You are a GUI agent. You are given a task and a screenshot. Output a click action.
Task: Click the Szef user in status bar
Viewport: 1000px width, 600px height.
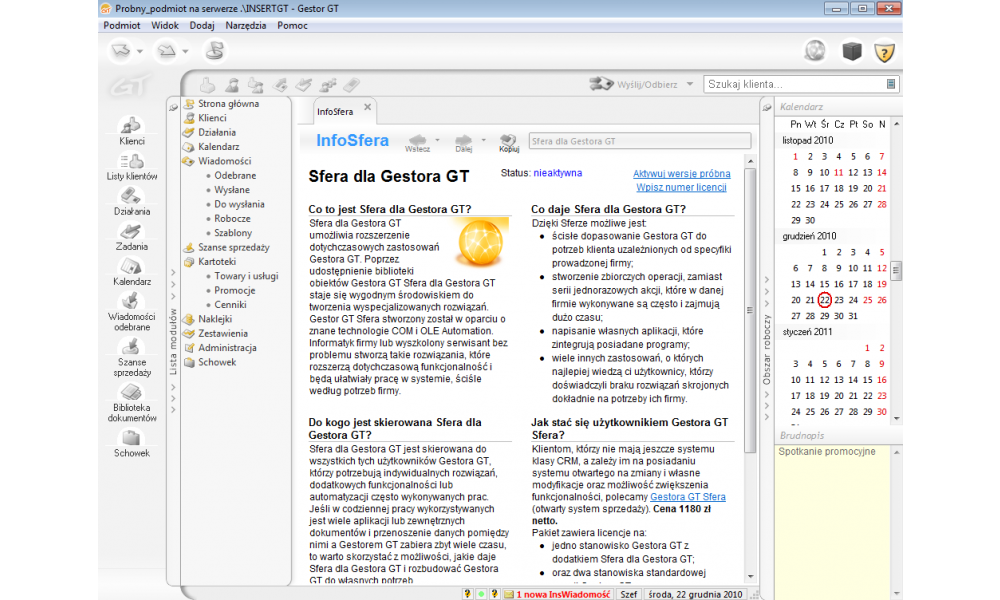click(x=628, y=594)
